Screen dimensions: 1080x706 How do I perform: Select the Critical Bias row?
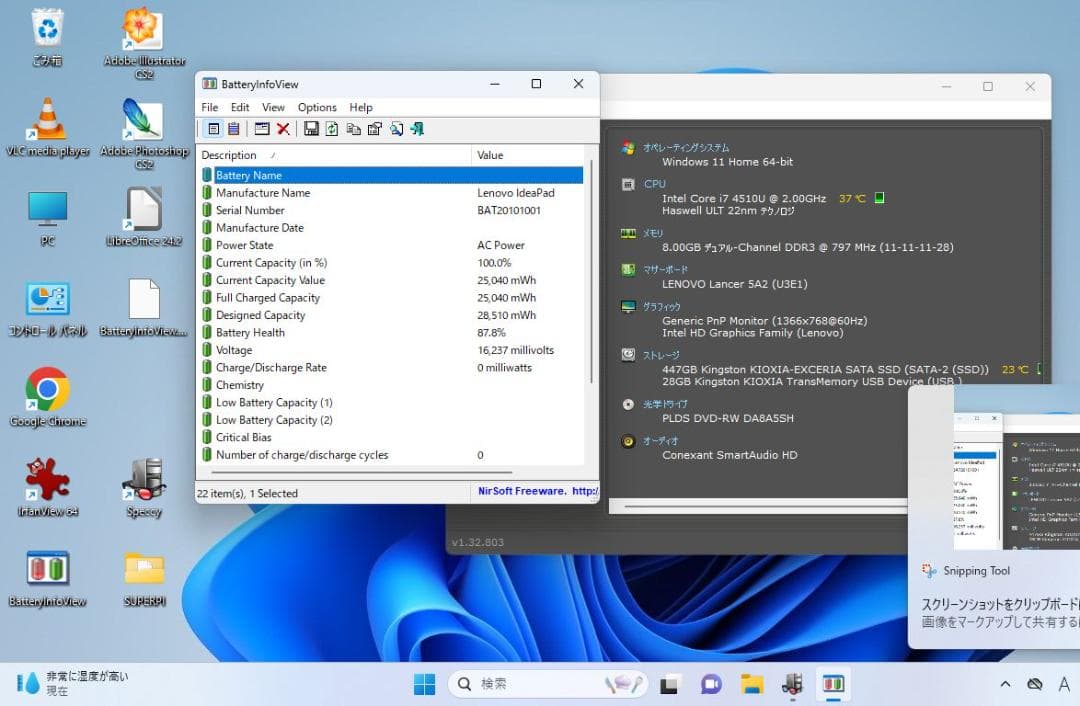coord(392,437)
